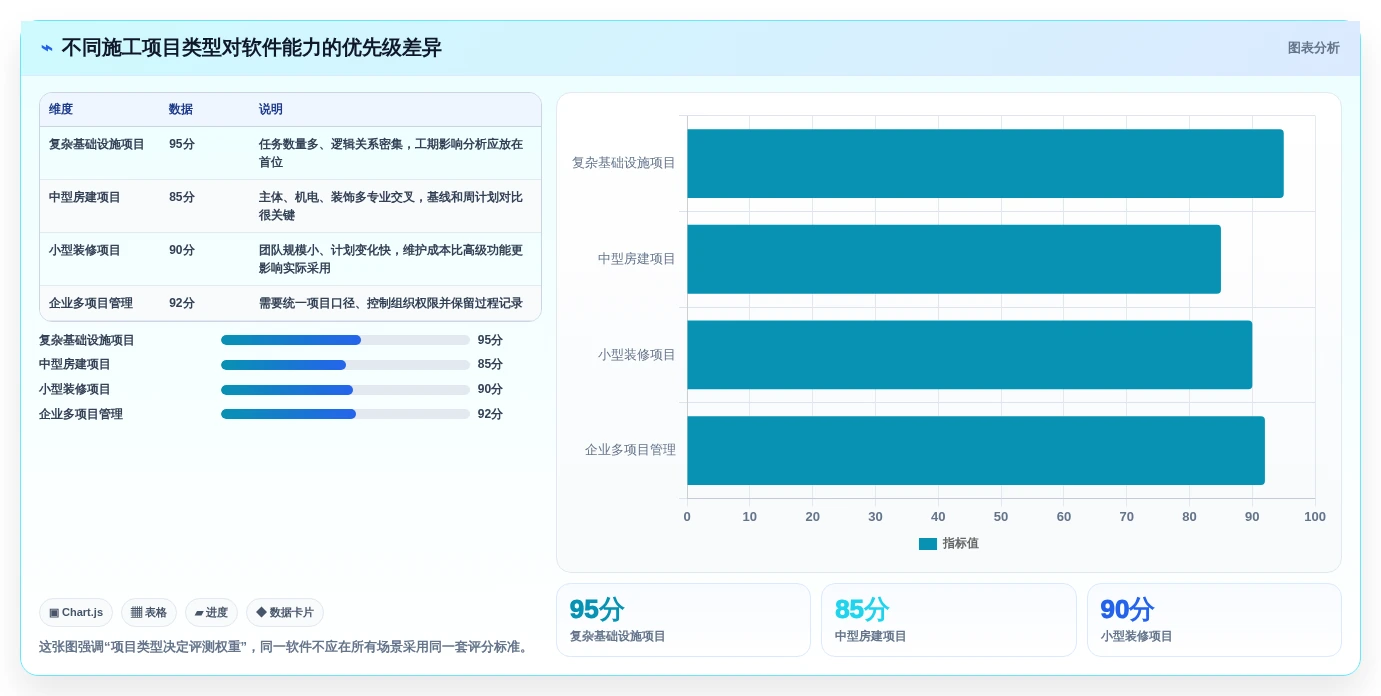Open the 95分 复杂基础设施项目 data card
The height and width of the screenshot is (696, 1381).
[x=683, y=620]
